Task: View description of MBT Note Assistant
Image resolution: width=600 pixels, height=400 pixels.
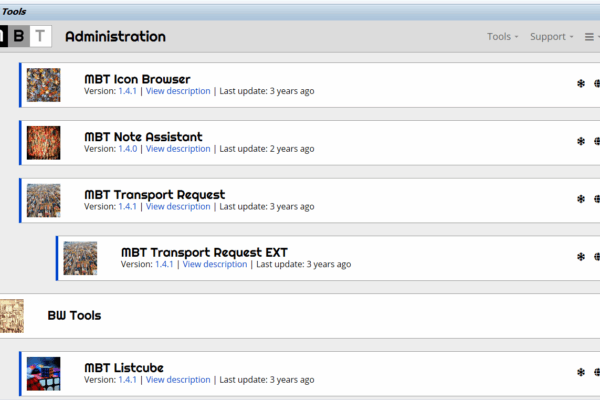Action: pyautogui.click(x=178, y=149)
